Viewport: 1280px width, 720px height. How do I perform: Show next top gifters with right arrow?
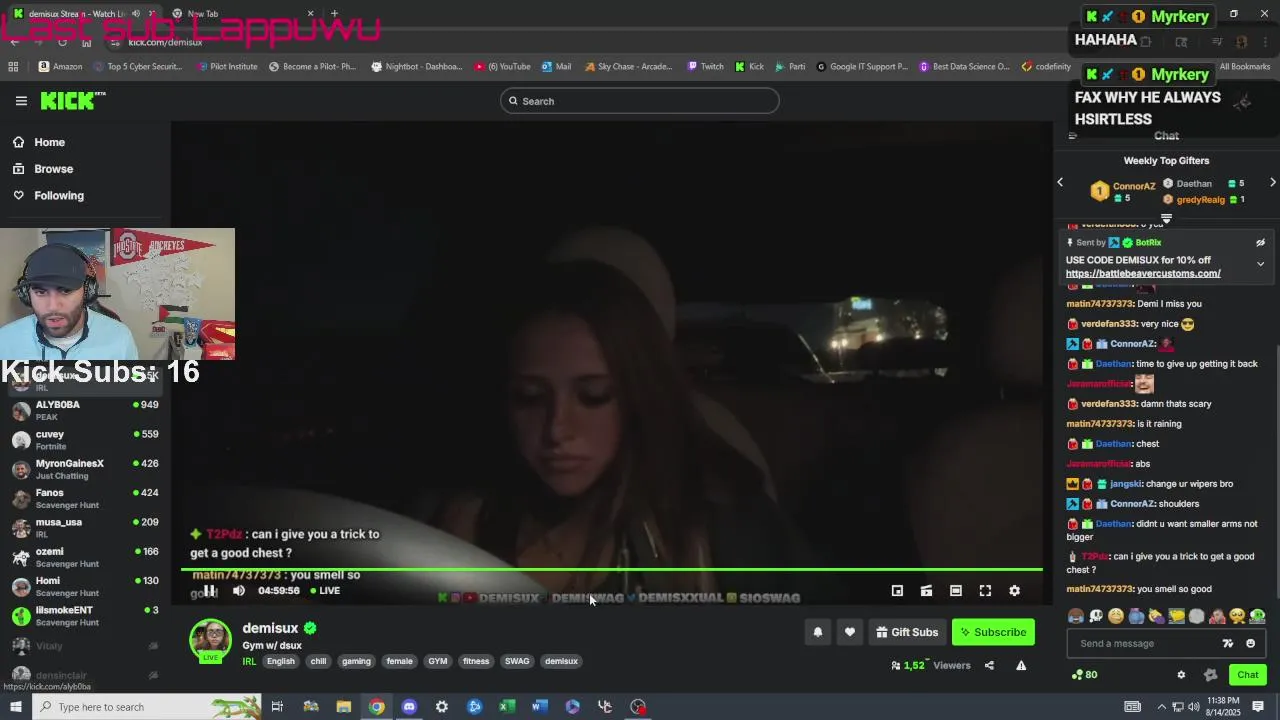(x=1272, y=183)
